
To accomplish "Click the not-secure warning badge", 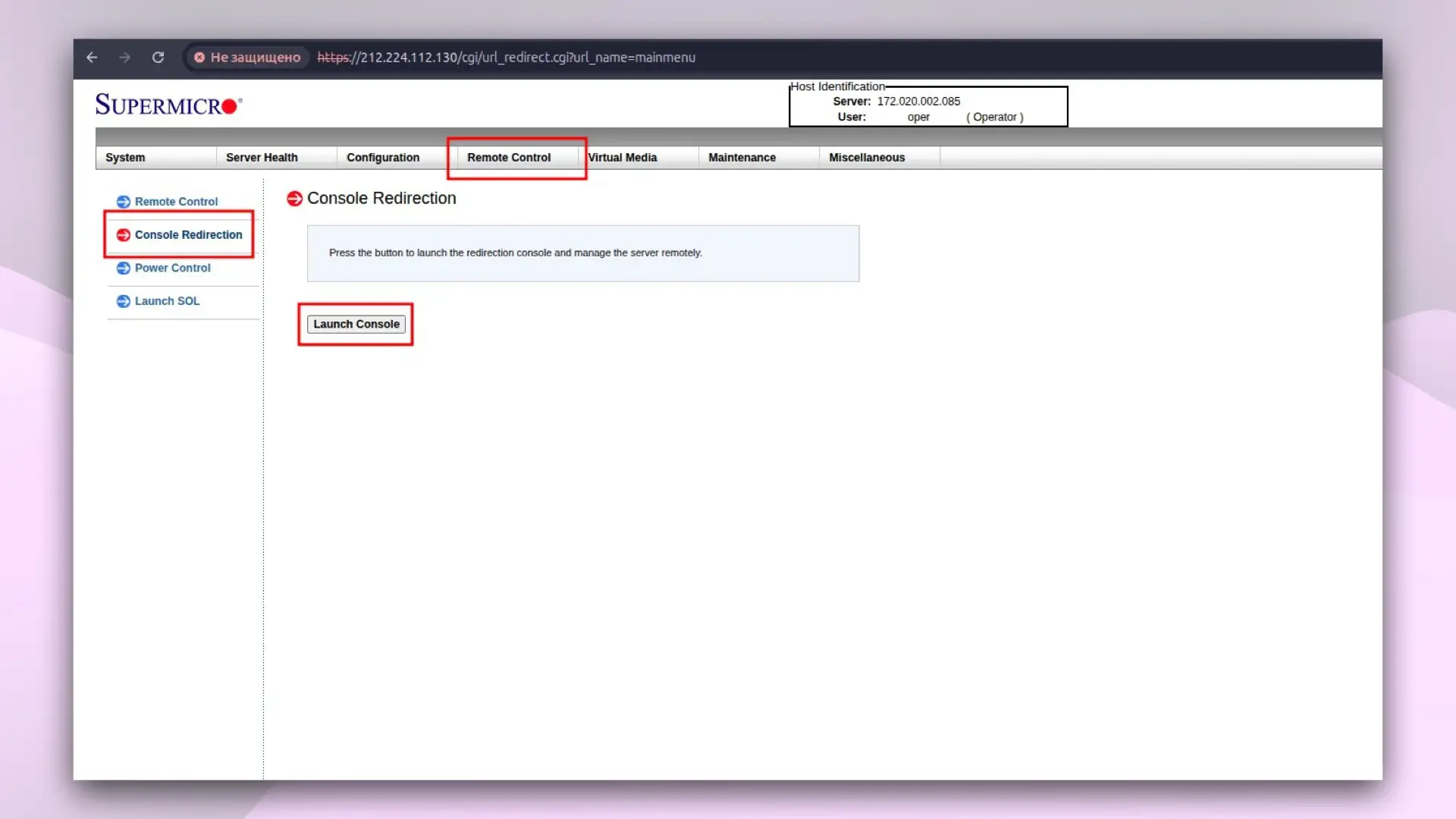I will [247, 58].
